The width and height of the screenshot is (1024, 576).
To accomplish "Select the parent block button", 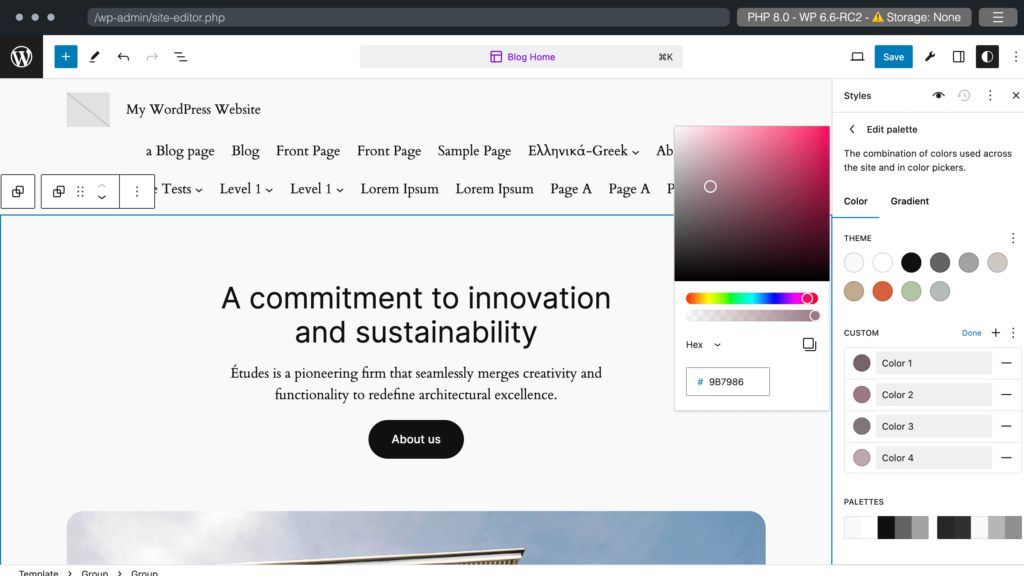I will pos(18,191).
